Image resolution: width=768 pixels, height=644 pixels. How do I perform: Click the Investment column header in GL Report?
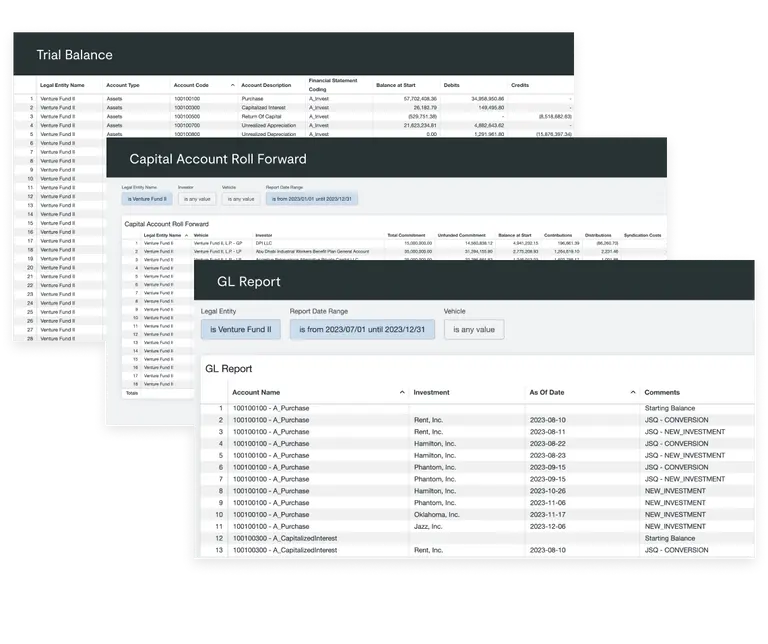pyautogui.click(x=432, y=393)
